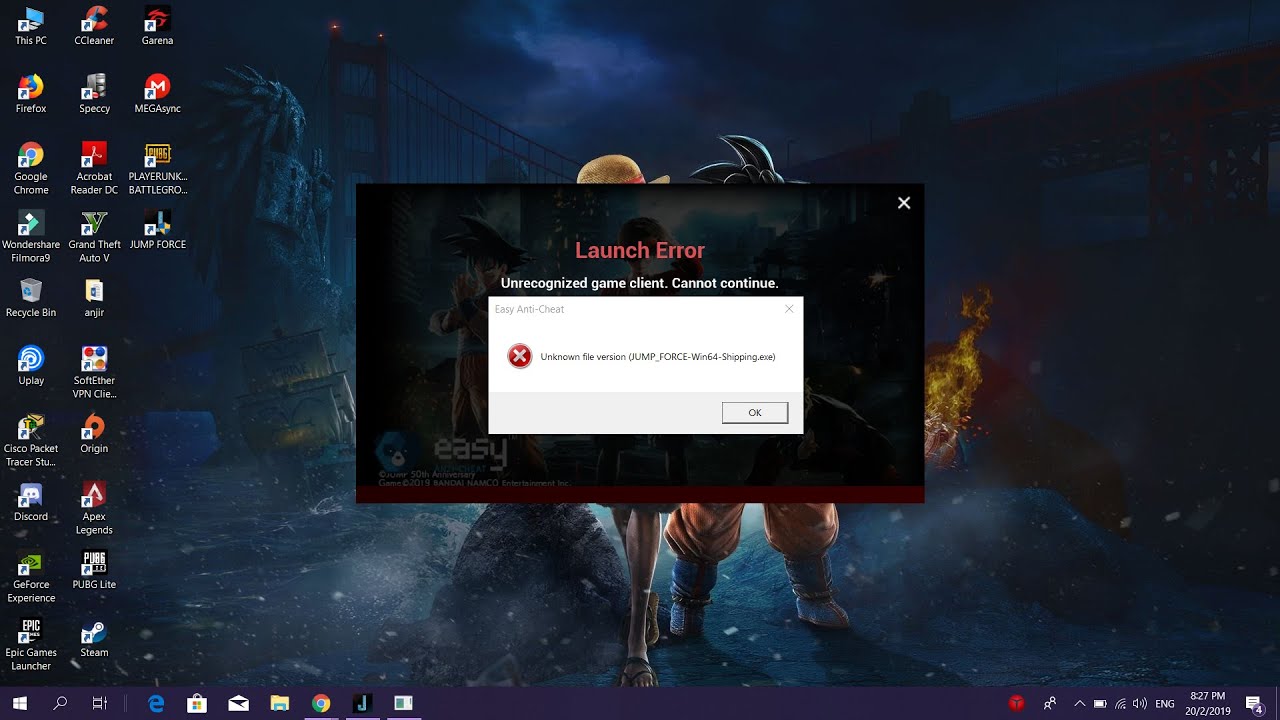The width and height of the screenshot is (1280, 720).
Task: Close the Launch Error window
Action: tap(904, 203)
